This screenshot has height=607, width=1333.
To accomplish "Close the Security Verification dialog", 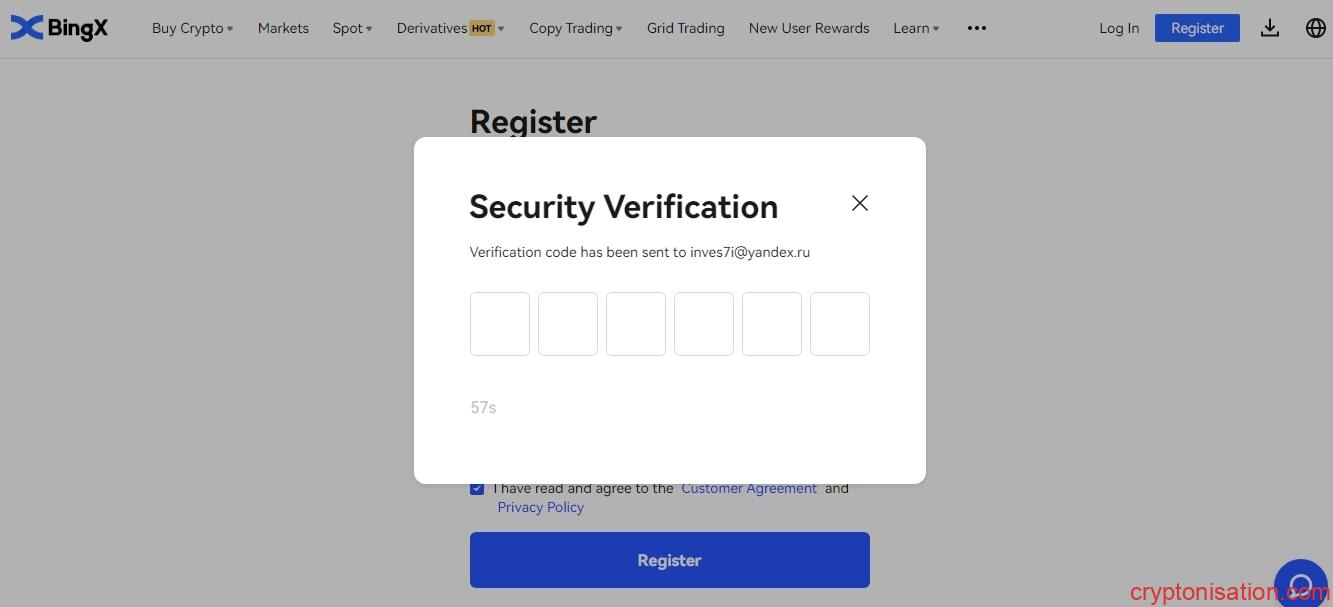I will coord(860,203).
